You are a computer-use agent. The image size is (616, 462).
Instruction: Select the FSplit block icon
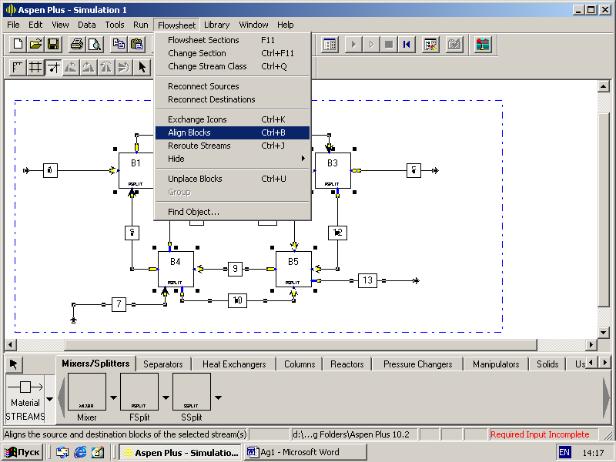[139, 392]
